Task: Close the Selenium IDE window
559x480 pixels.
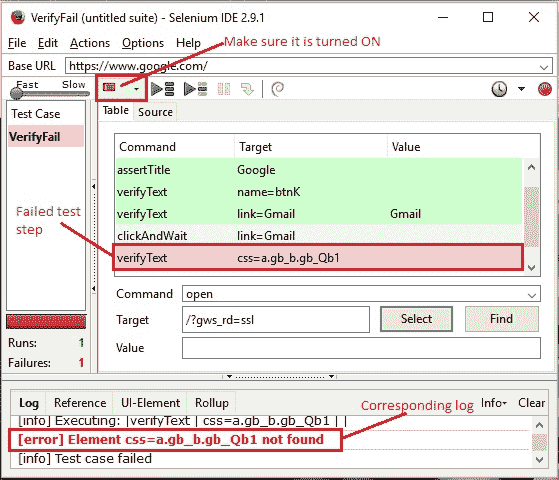Action: pos(534,17)
